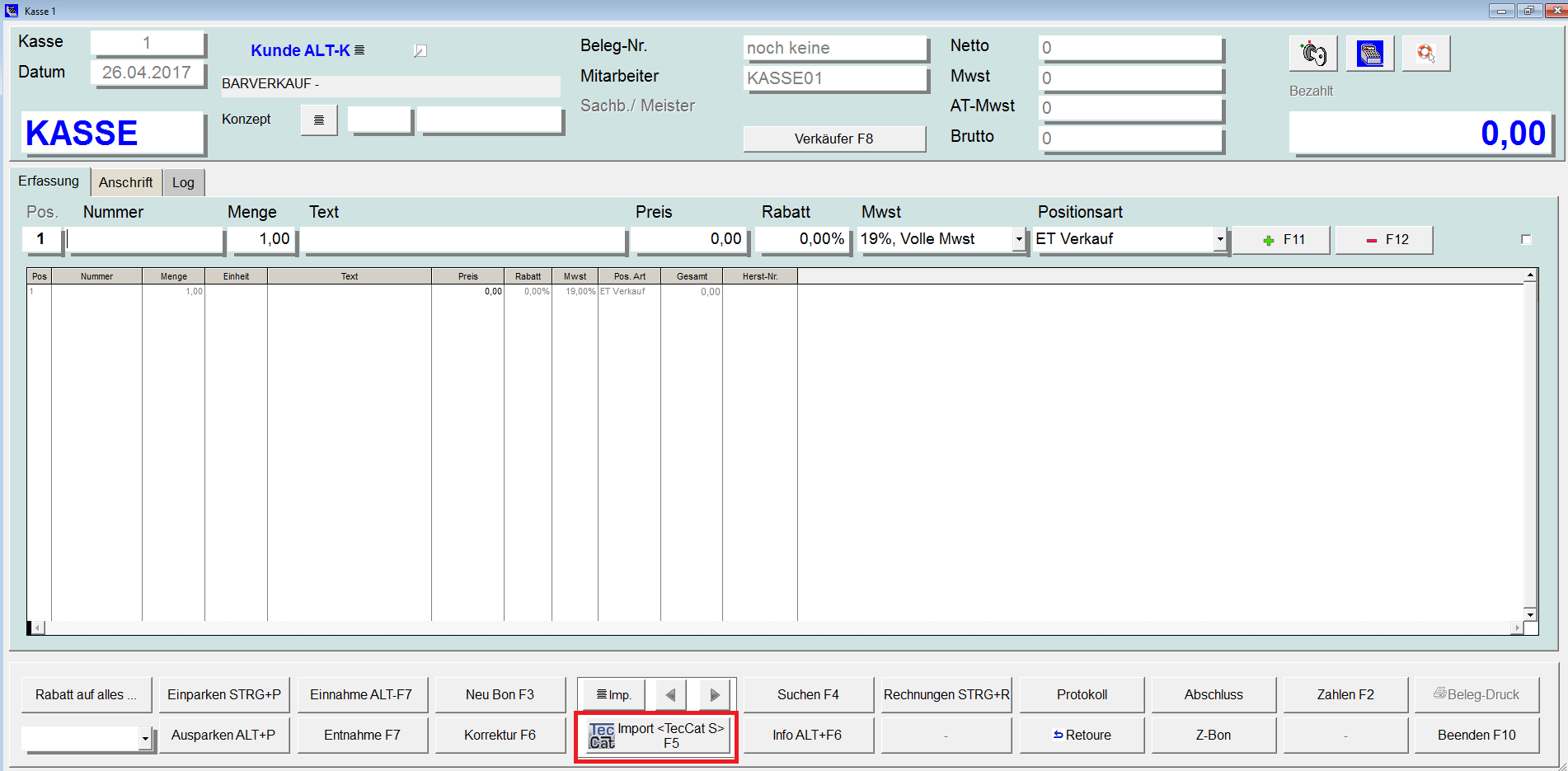Image resolution: width=1568 pixels, height=771 pixels.
Task: Open the blue cash register icon button
Action: point(1370,54)
